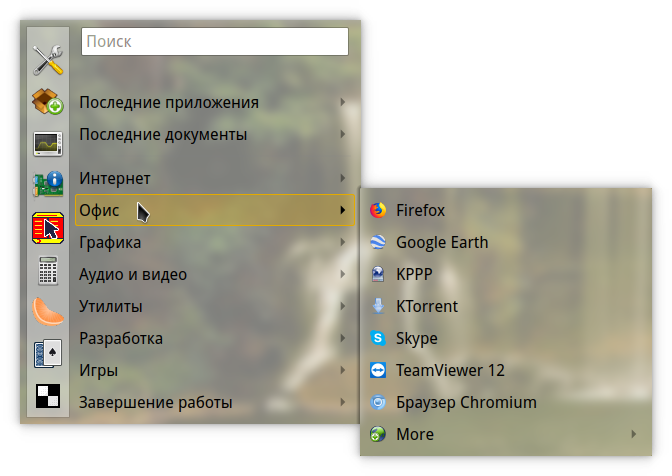Open the More entry label

click(415, 434)
